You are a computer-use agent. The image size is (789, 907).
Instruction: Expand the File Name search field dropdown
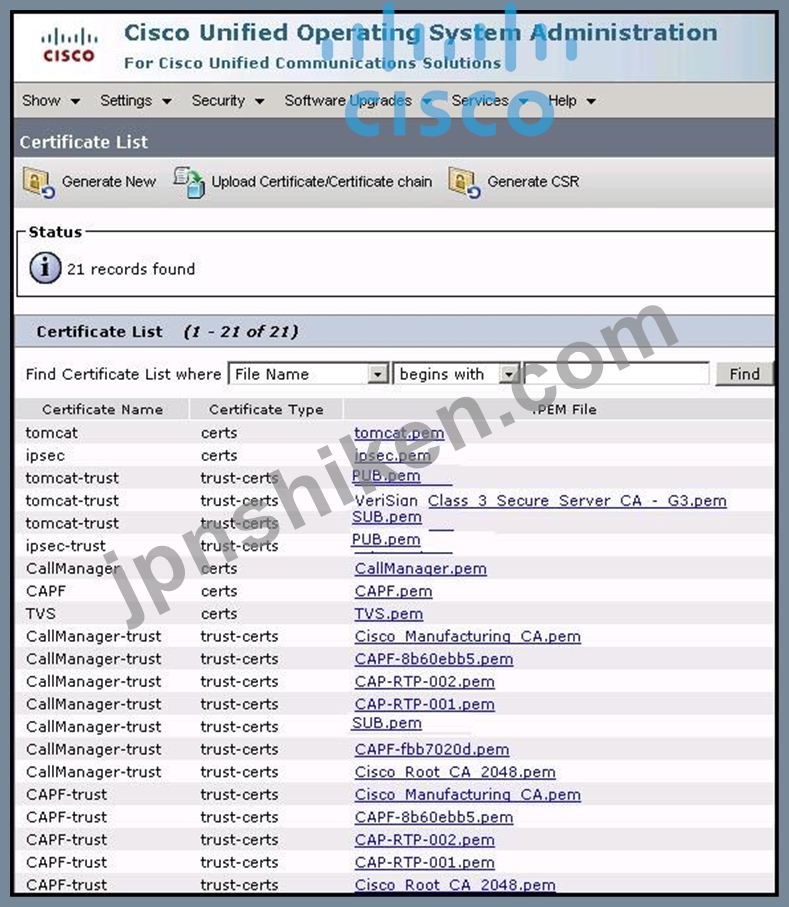[377, 374]
